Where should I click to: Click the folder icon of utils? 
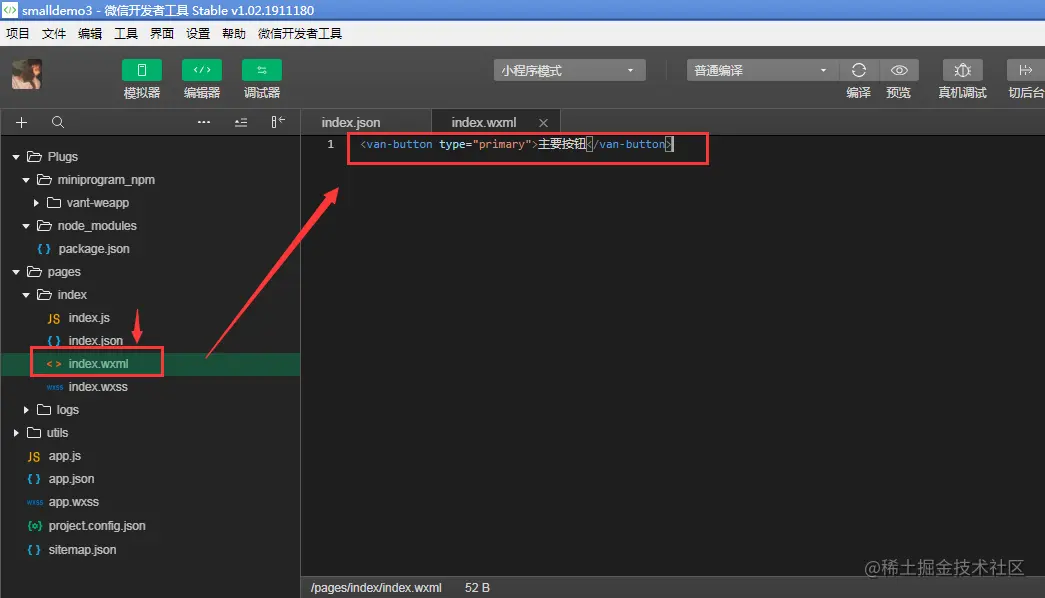[x=34, y=433]
